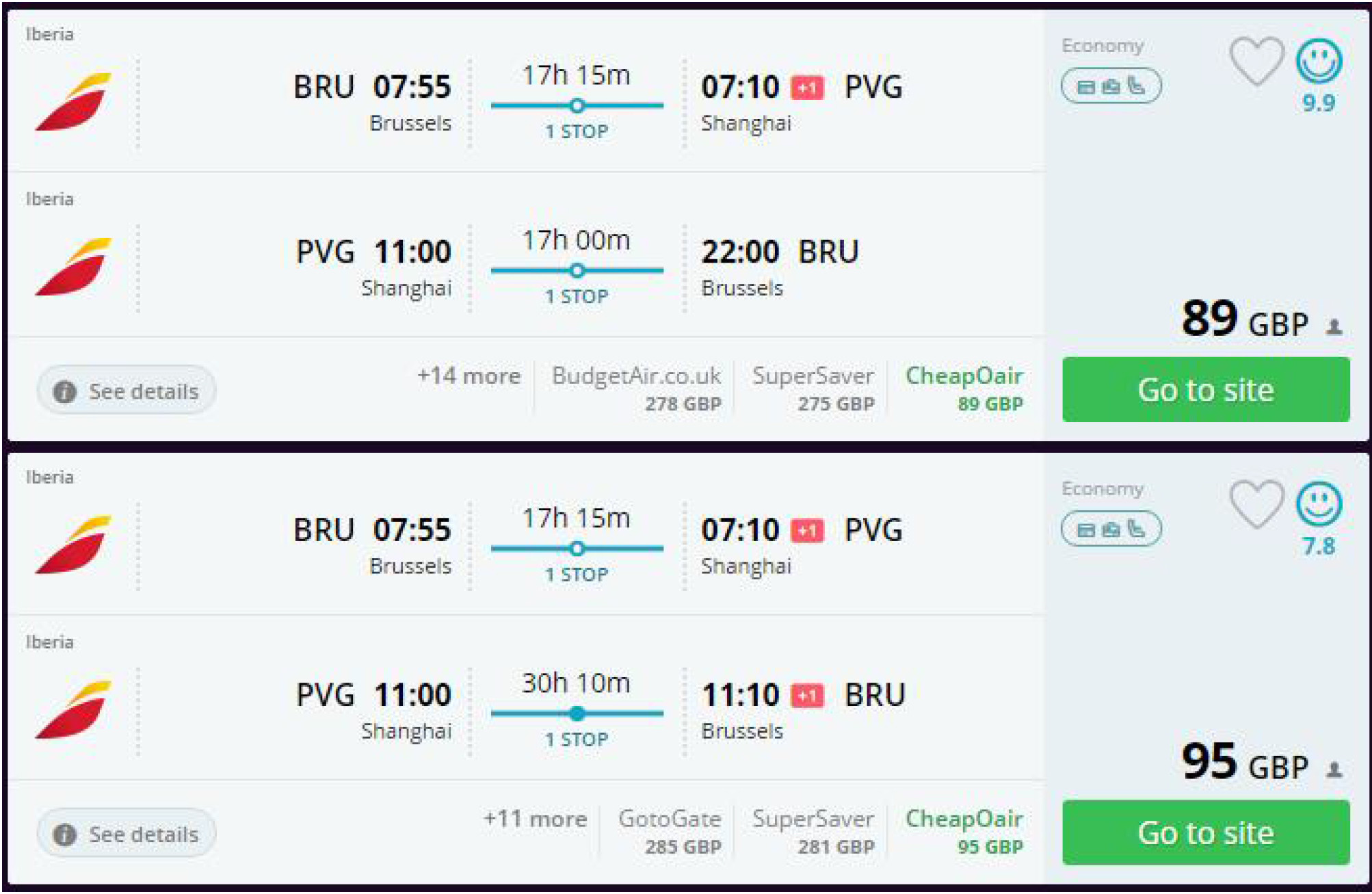Select SuperSaver 275 GBP offer

tap(813, 389)
